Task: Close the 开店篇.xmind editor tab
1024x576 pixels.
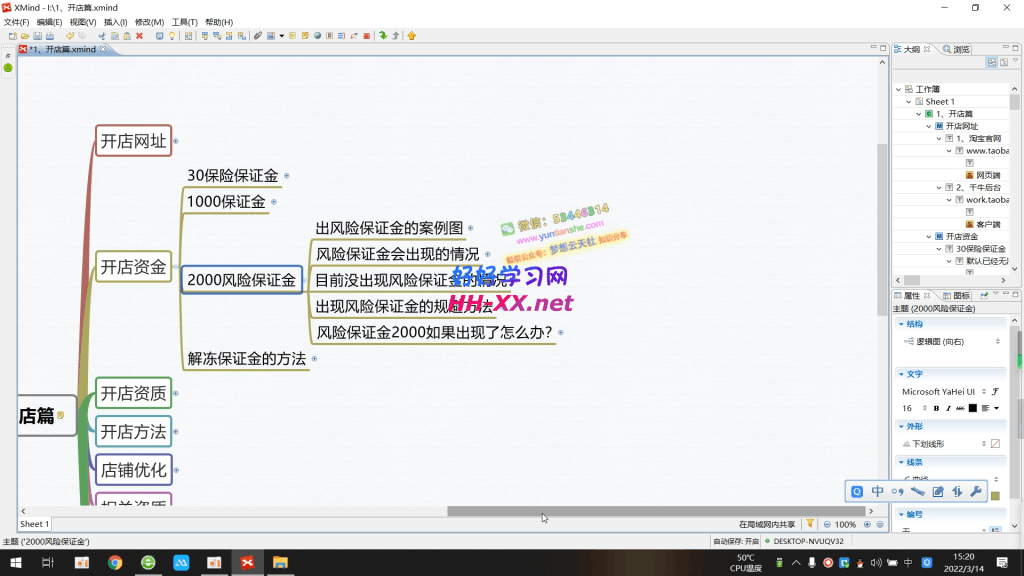Action: point(103,49)
